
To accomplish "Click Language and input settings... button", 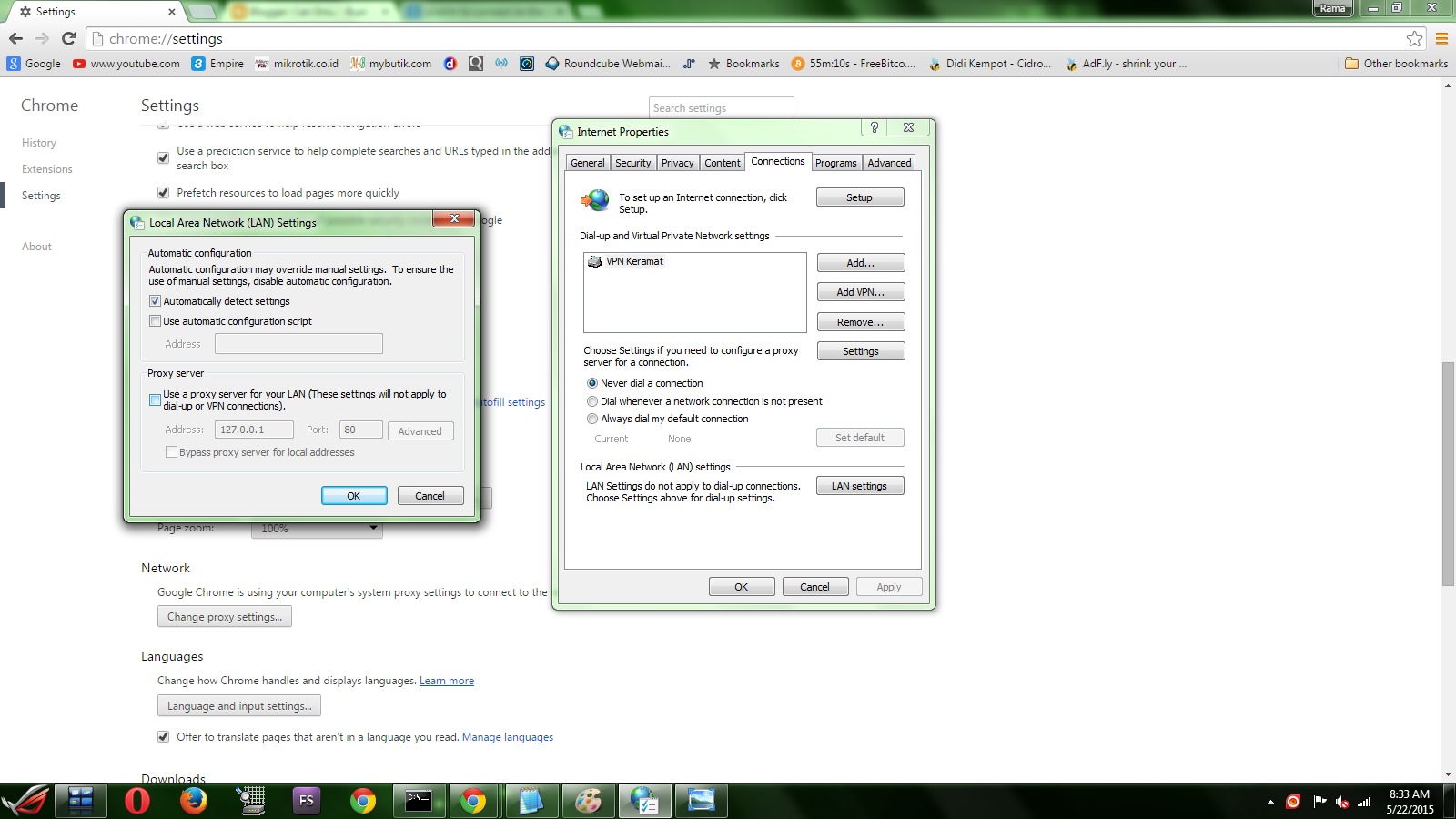I will pos(239,706).
